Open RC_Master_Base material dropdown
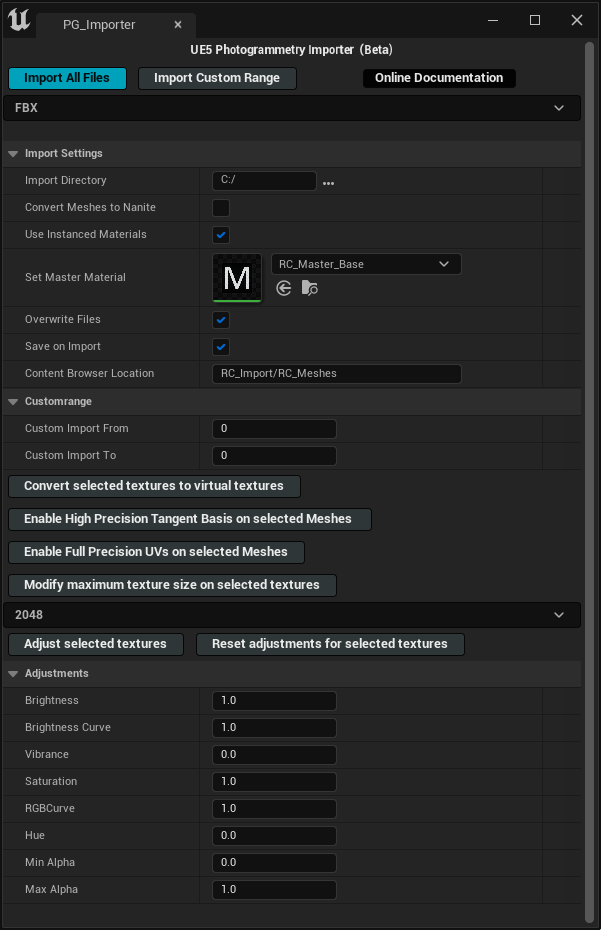601x930 pixels. click(x=366, y=265)
